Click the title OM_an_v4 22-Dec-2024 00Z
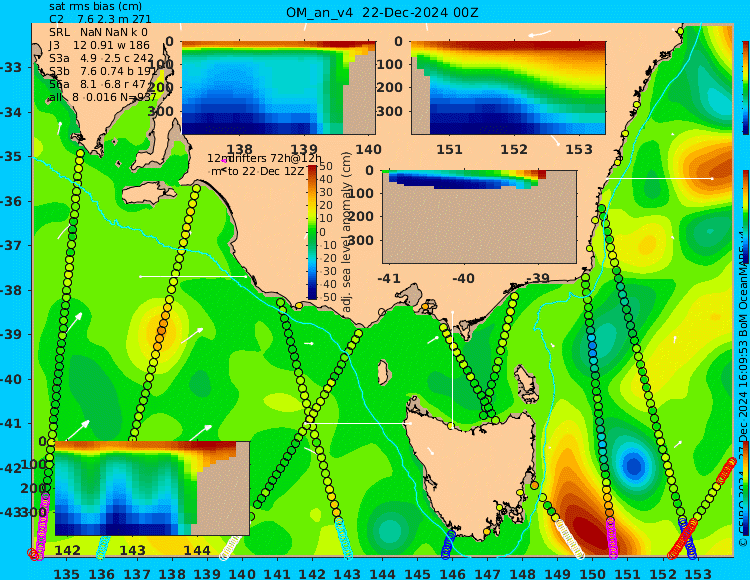 pyautogui.click(x=382, y=13)
